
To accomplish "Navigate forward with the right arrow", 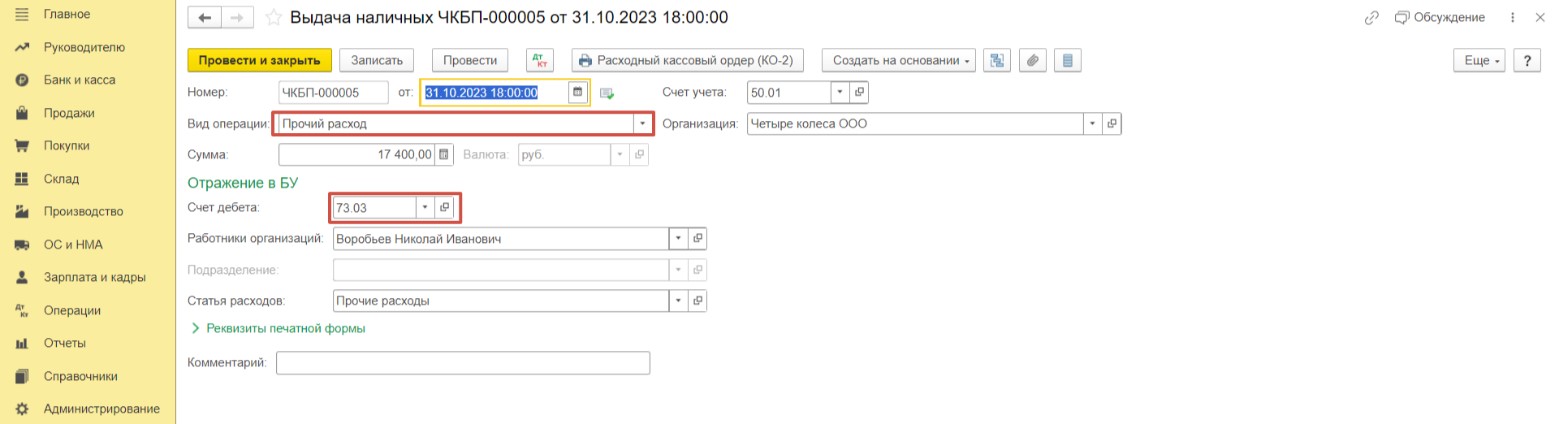I will point(237,18).
